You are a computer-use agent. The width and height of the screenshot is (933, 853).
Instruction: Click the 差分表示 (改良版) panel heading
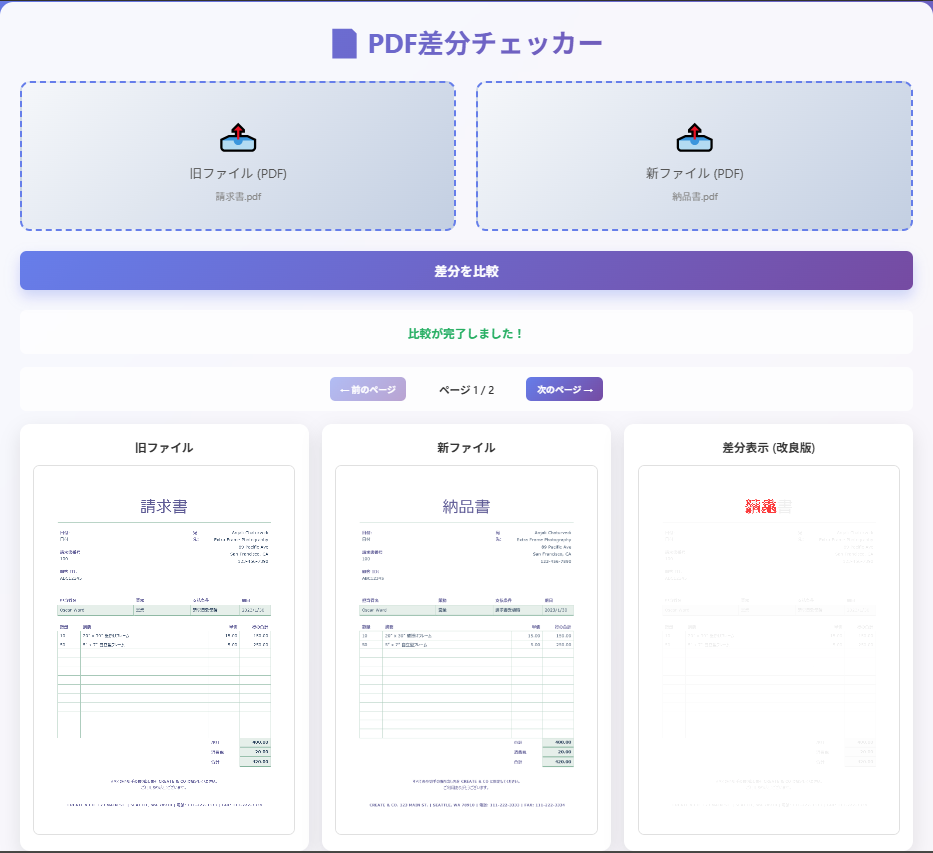click(x=769, y=447)
